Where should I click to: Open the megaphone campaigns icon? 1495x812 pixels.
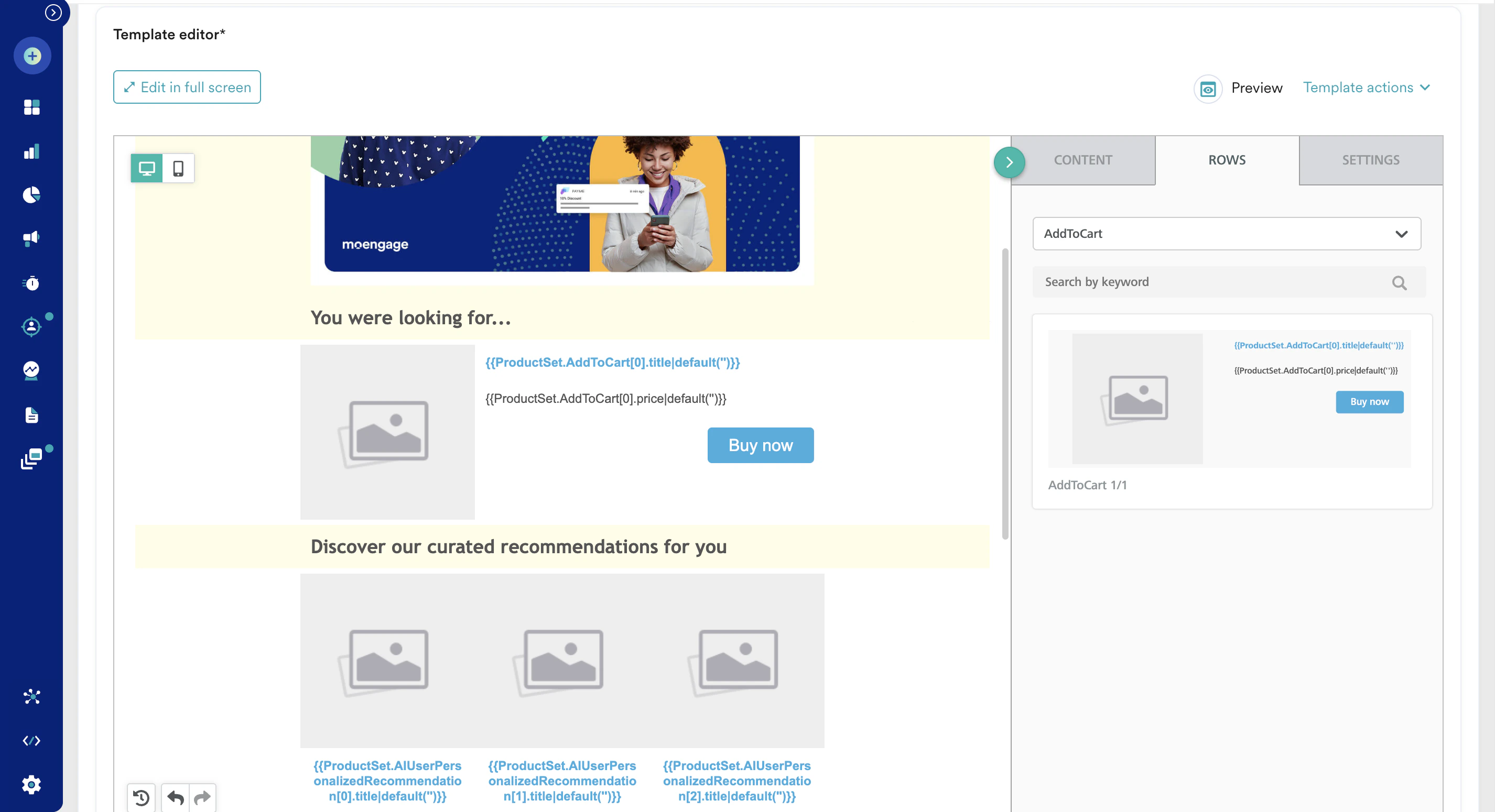click(31, 238)
